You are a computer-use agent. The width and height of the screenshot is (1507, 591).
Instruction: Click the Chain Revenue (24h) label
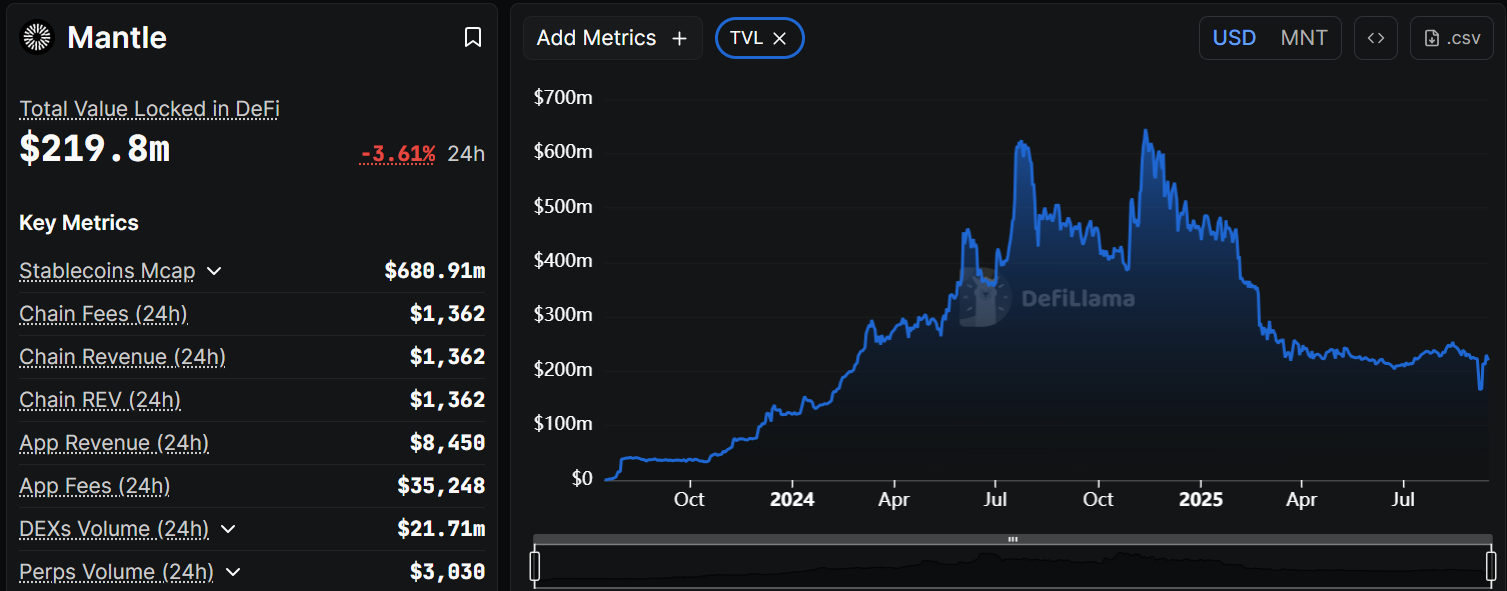[x=122, y=357]
